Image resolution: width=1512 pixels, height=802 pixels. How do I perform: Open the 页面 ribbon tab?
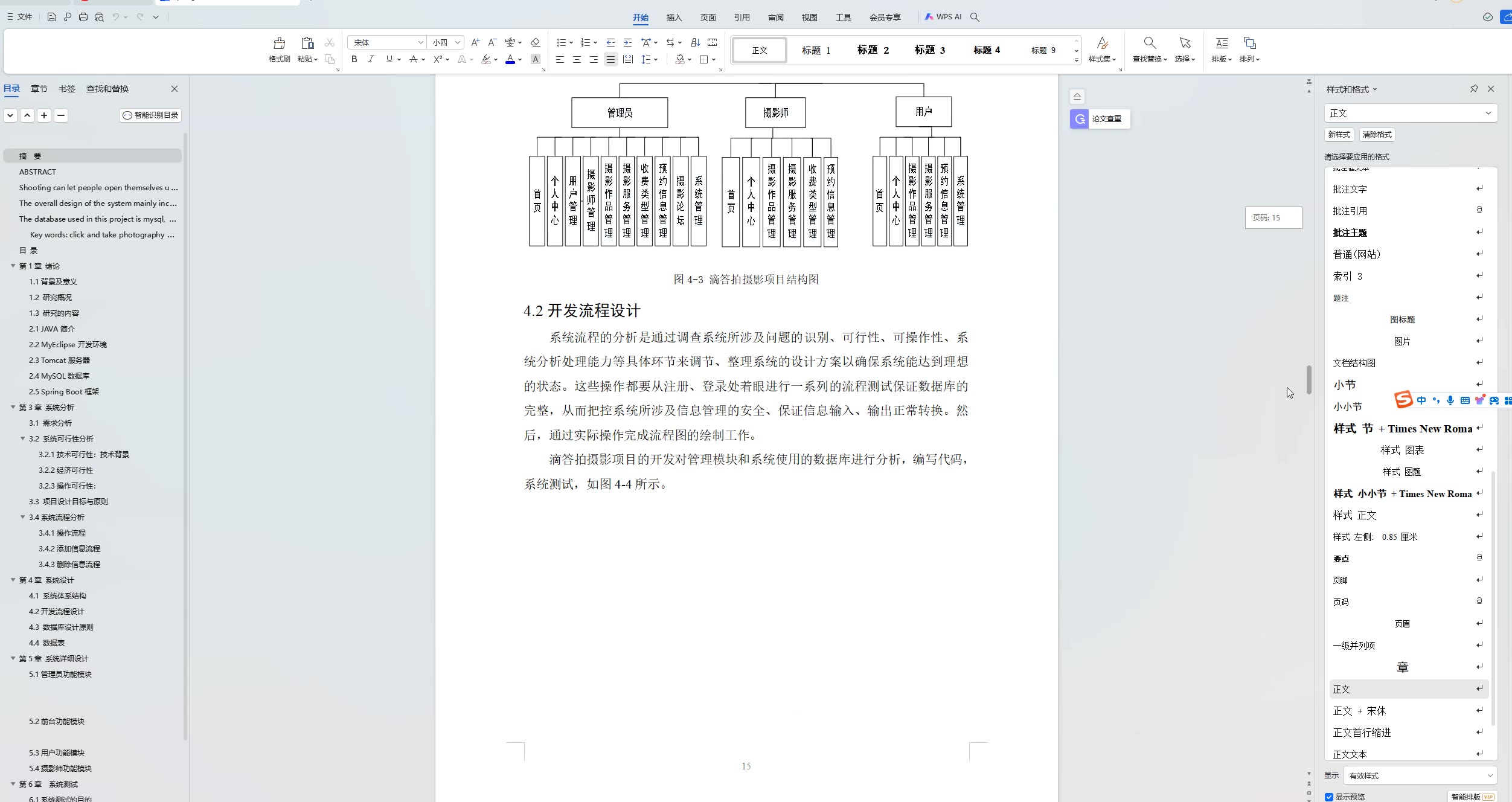point(708,18)
